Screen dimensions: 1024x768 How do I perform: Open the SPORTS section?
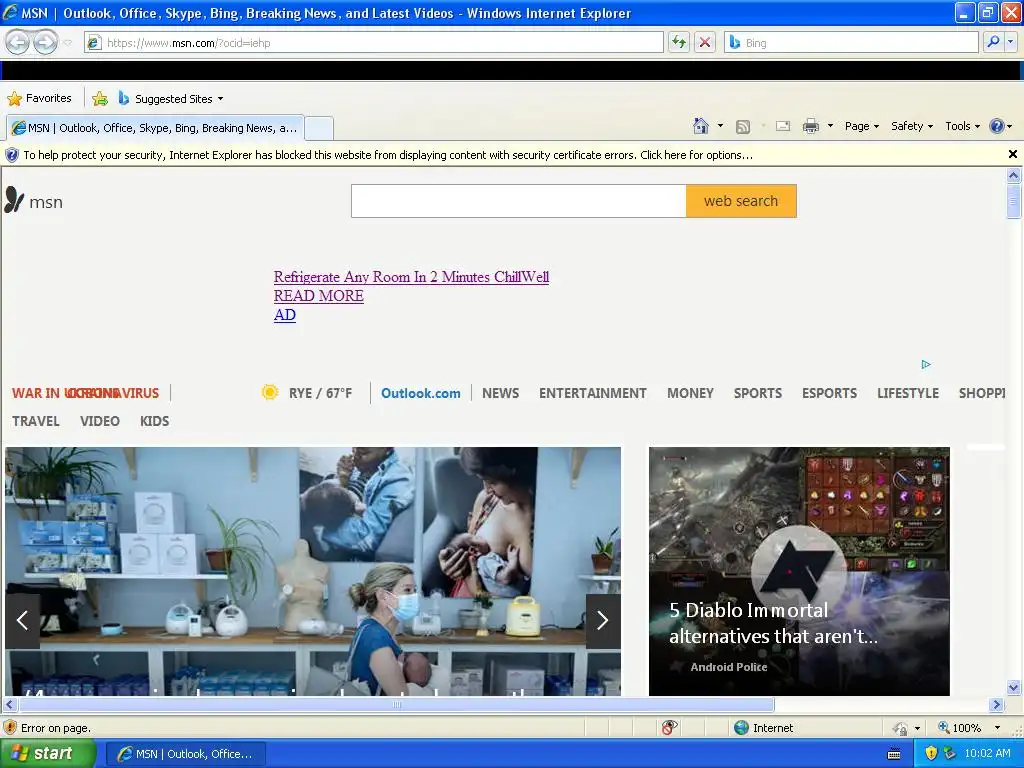[x=758, y=393]
